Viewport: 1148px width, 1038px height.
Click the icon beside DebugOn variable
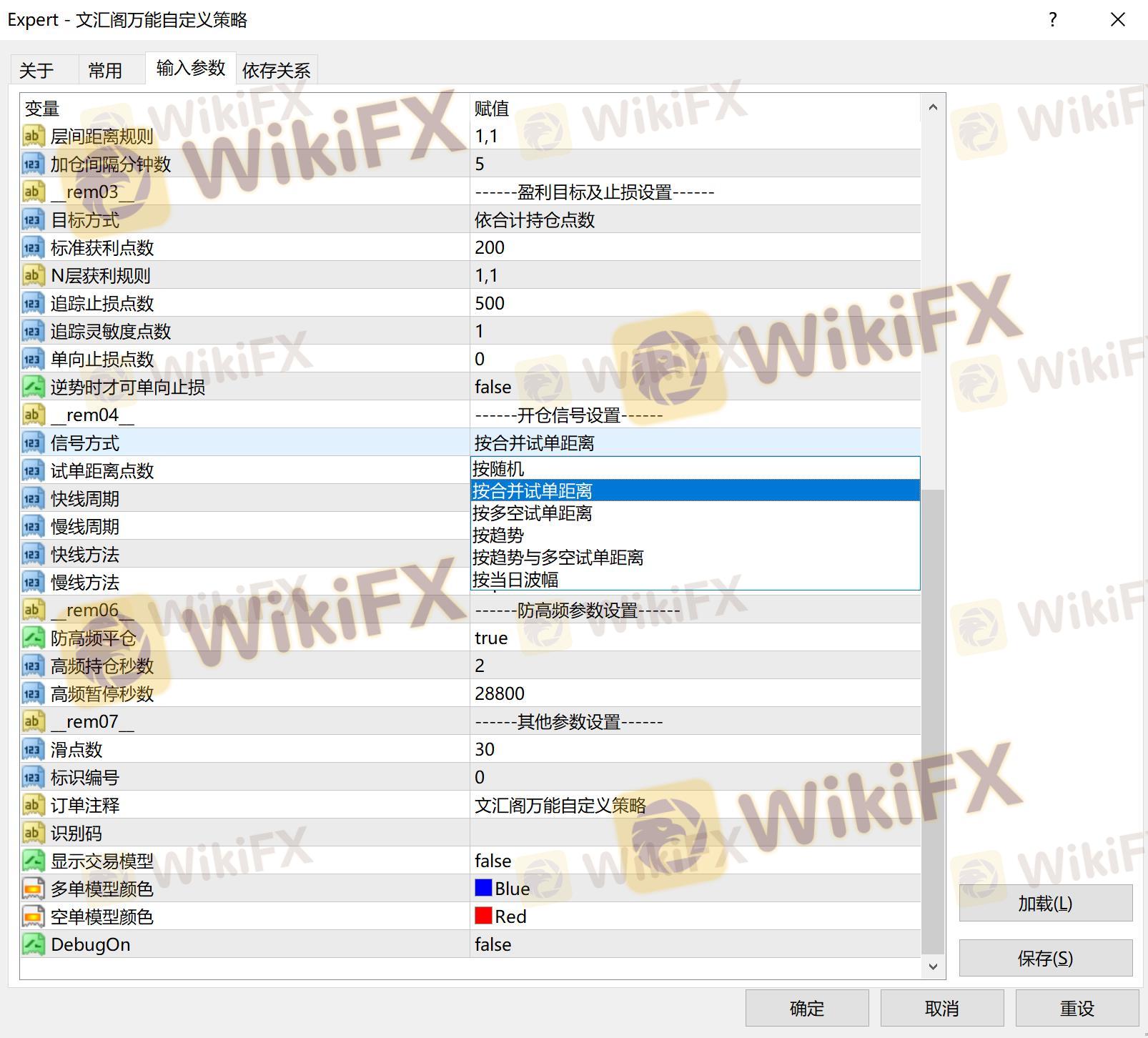33,944
